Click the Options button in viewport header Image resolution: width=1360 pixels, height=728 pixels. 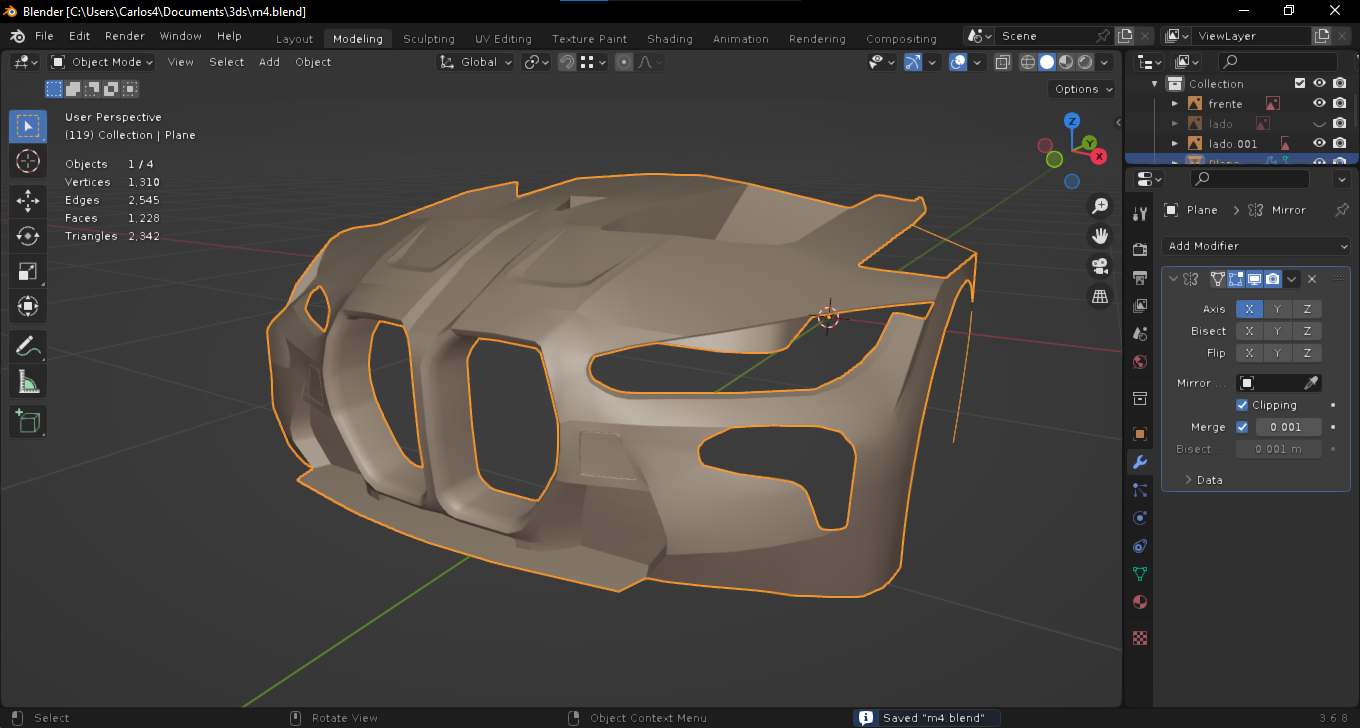click(x=1083, y=89)
